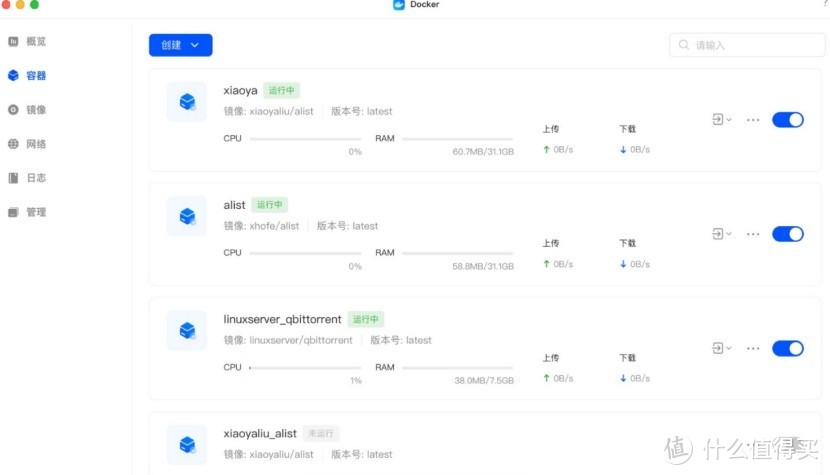
Task: Expand the linuxserver_qbittorrent terminal access dropdown
Action: pyautogui.click(x=722, y=348)
